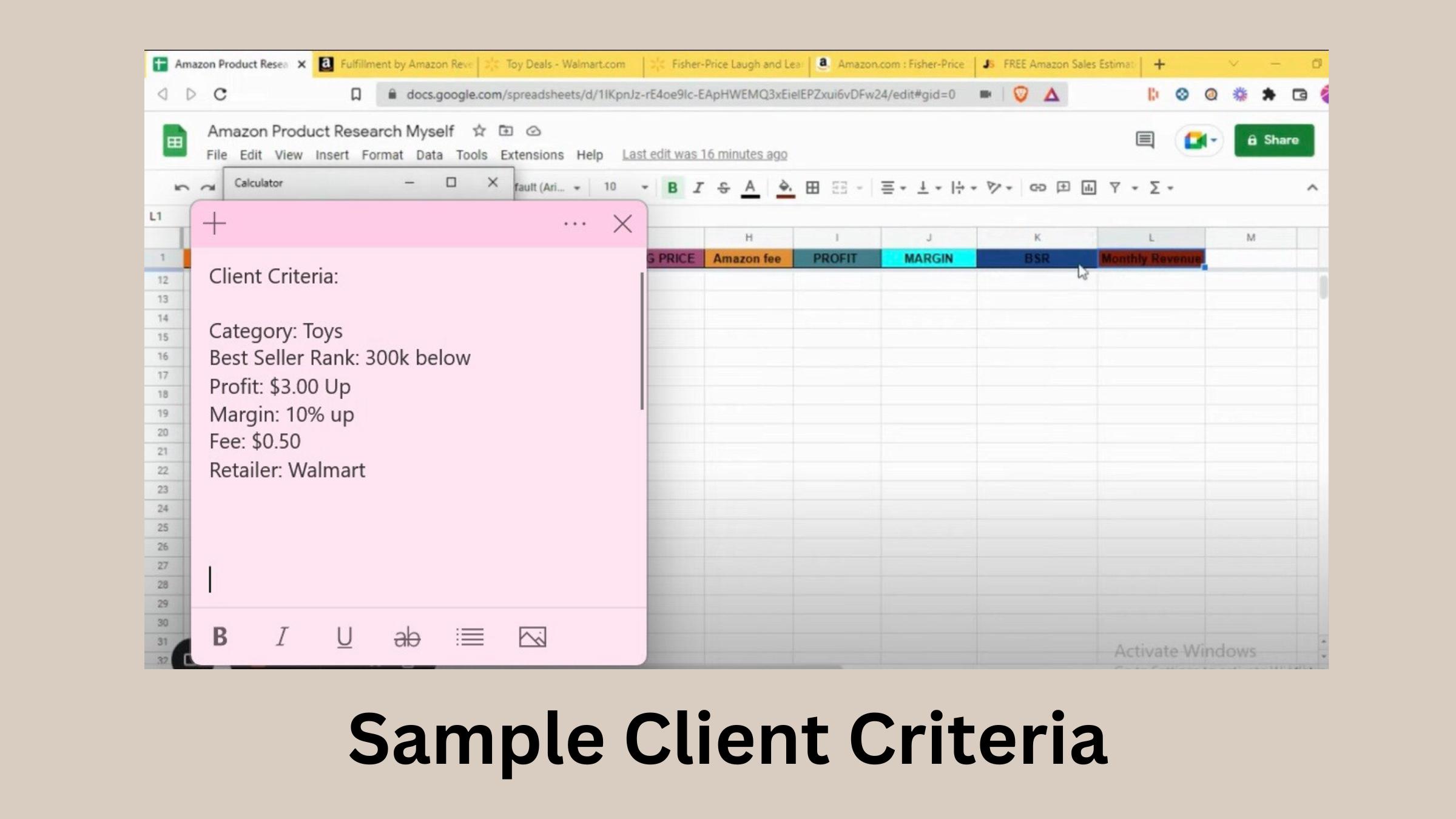Open the Insert menu
Viewport: 1456px width, 819px height.
coord(332,155)
